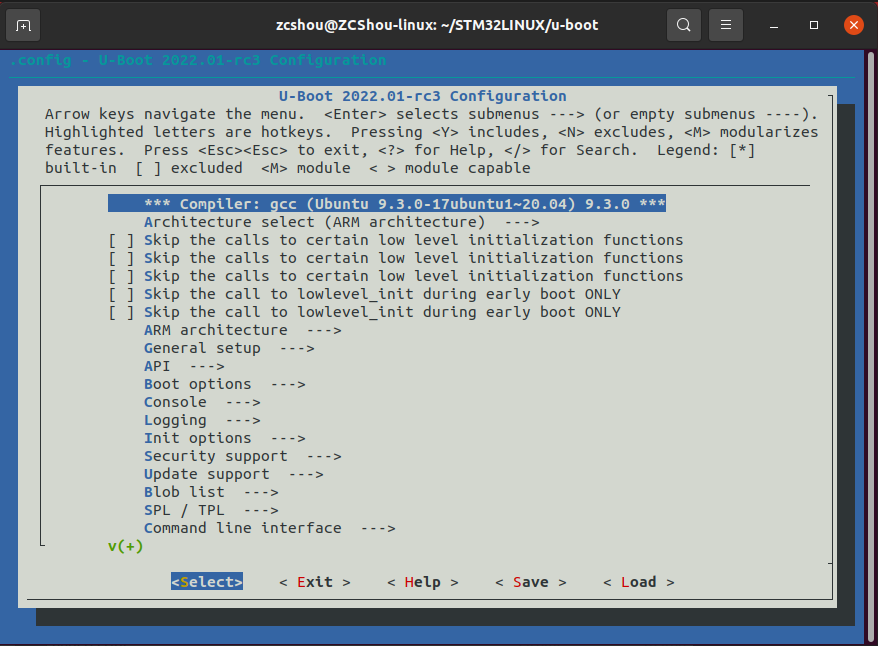Click the Exit button

pos(315,582)
